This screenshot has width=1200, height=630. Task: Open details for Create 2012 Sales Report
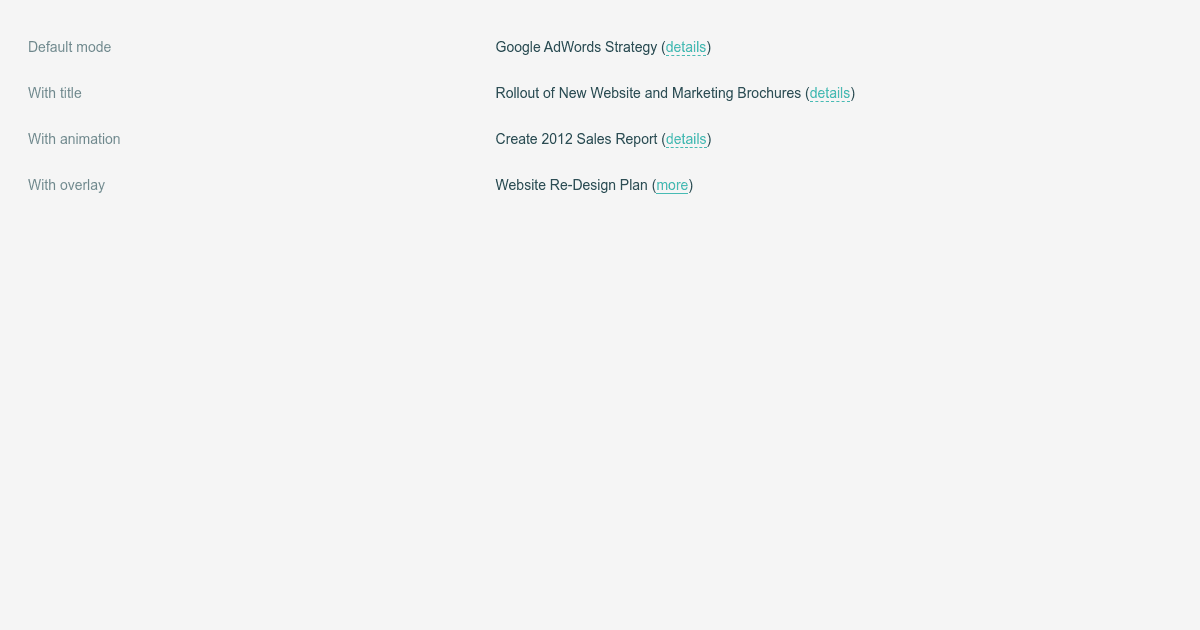click(x=685, y=139)
